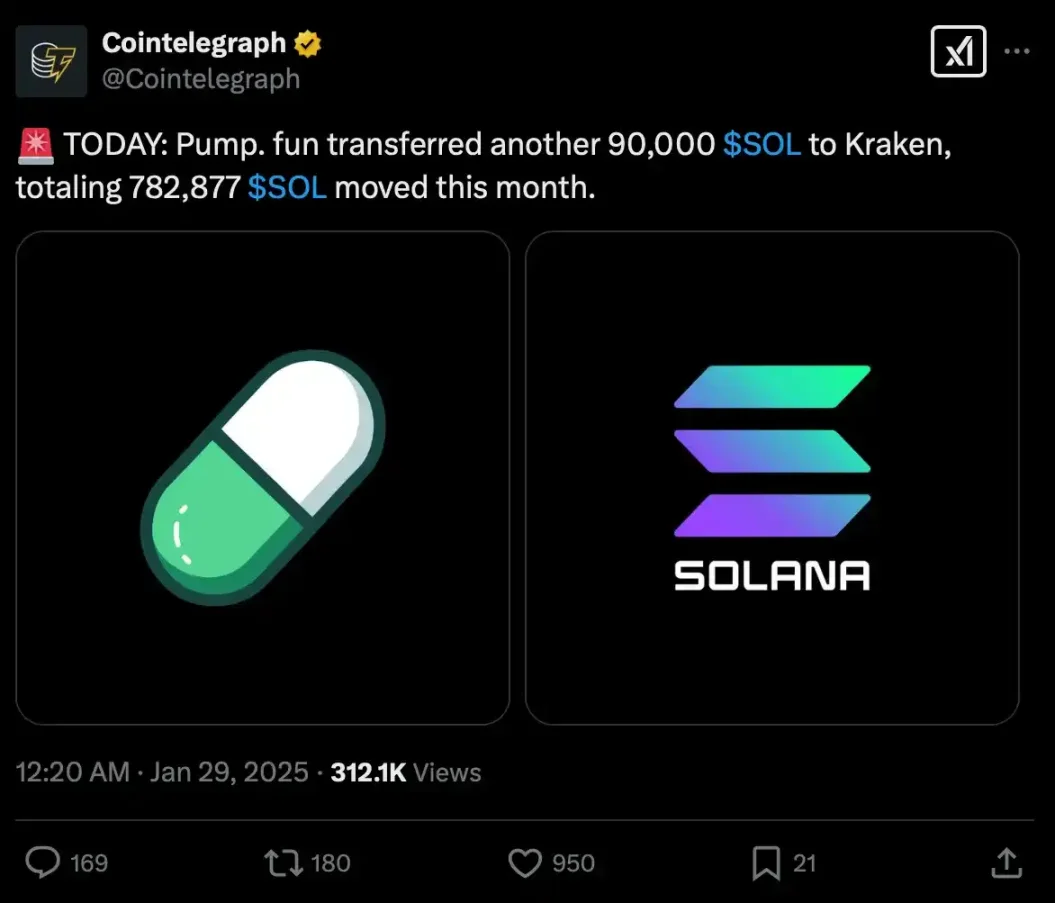Open the reply comments icon
1055x903 pixels.
pos(42,862)
